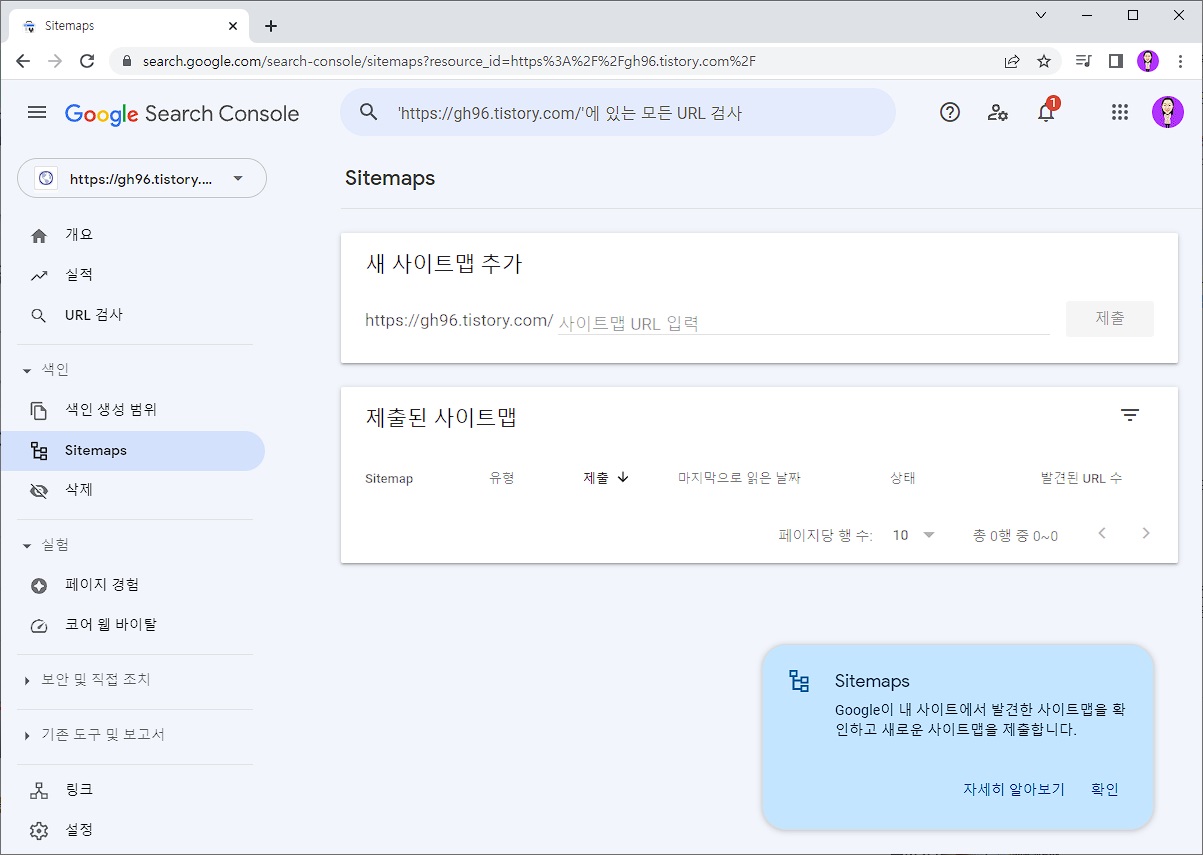Open a new browser tab
This screenshot has height=855, width=1203.
[x=270, y=26]
